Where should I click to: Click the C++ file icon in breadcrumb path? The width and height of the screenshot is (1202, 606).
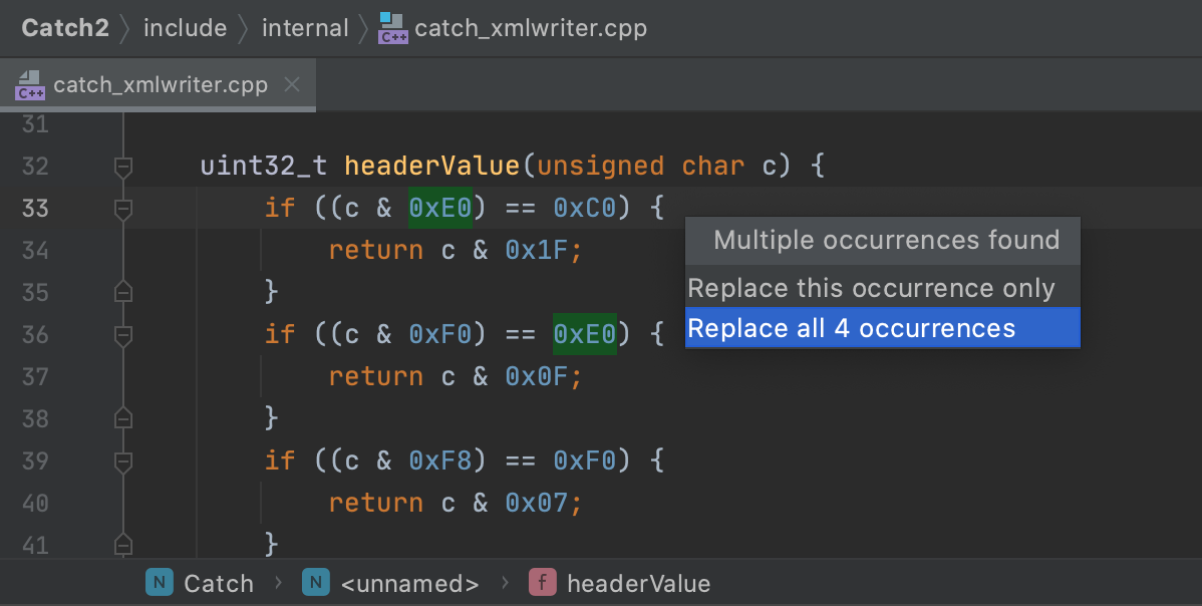pos(392,28)
